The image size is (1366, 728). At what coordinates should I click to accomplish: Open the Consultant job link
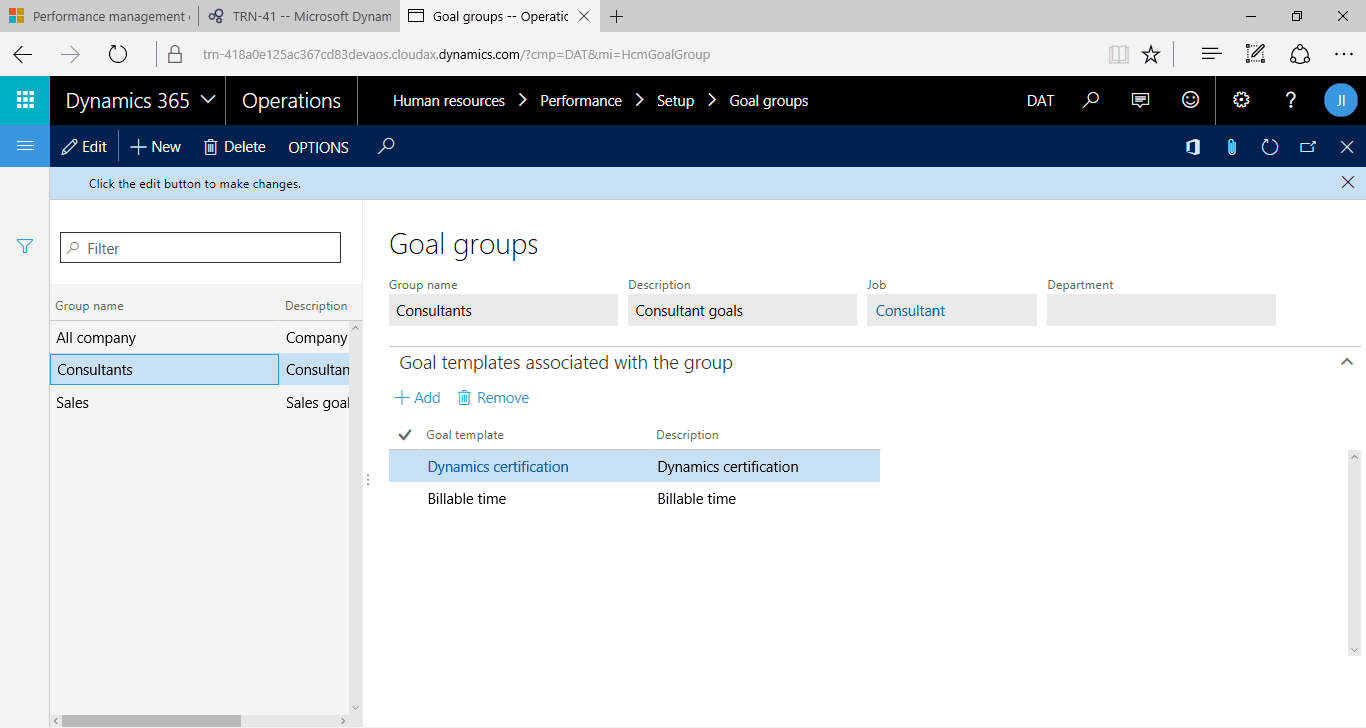(910, 311)
